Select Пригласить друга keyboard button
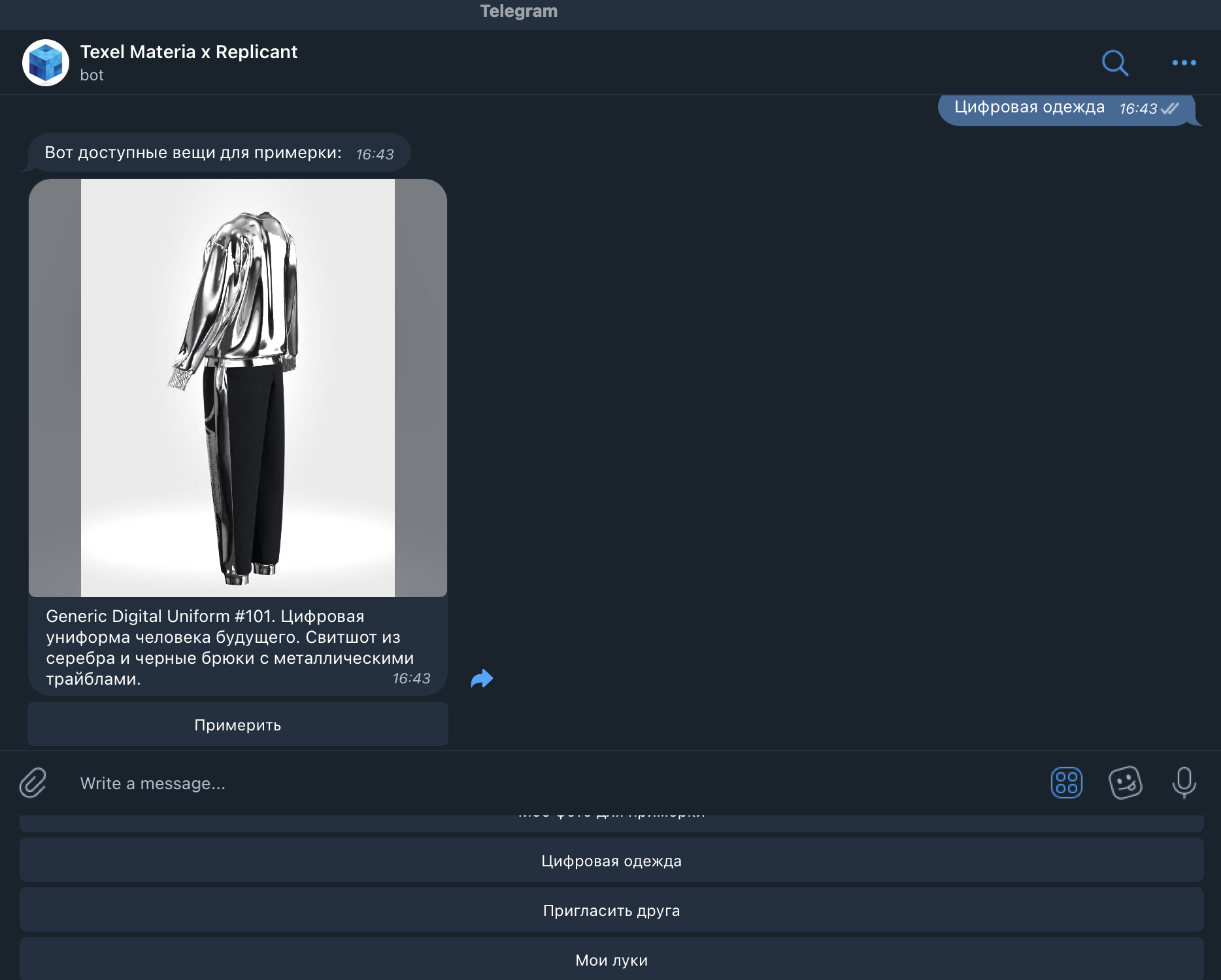The height and width of the screenshot is (980, 1221). 611,910
